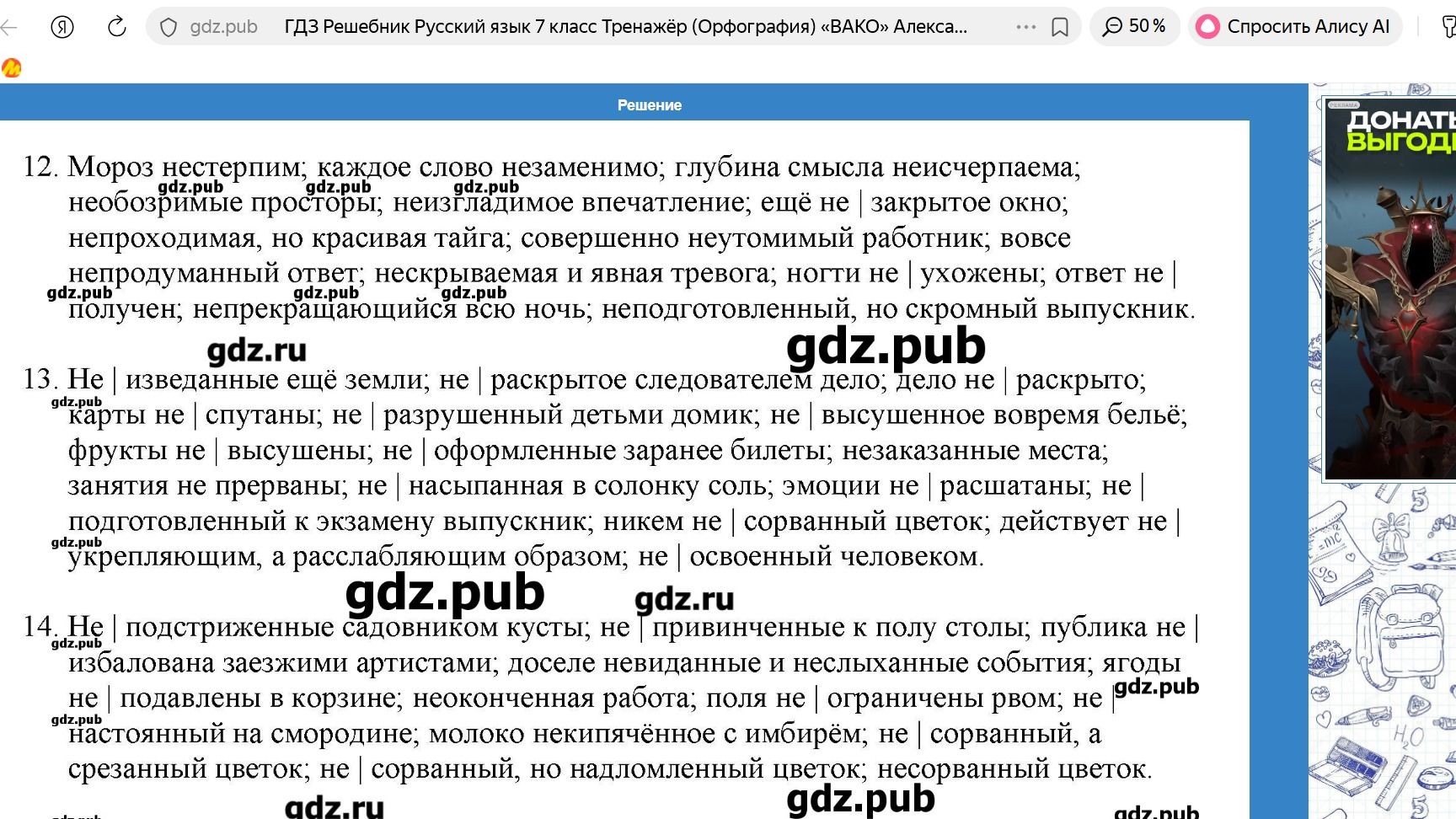
Task: Click the exercise number 12
Action: (39, 167)
